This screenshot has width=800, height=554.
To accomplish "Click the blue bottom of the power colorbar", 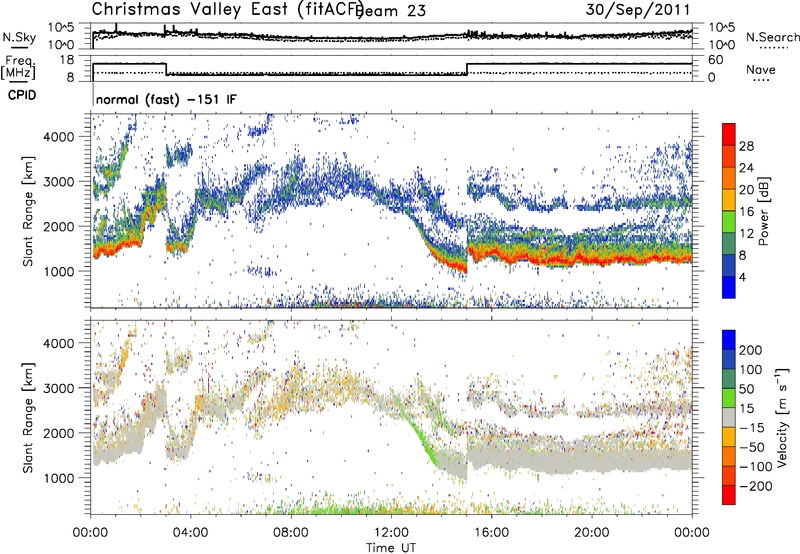I will (x=729, y=287).
